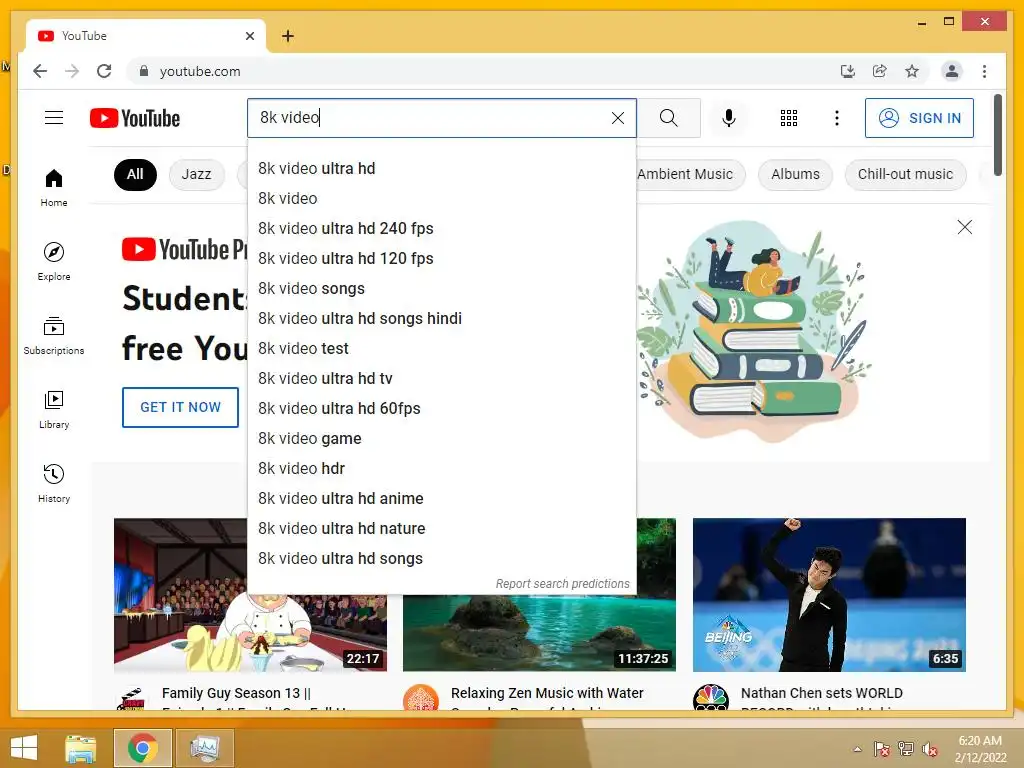Open Explore in the sidebar

54,261
